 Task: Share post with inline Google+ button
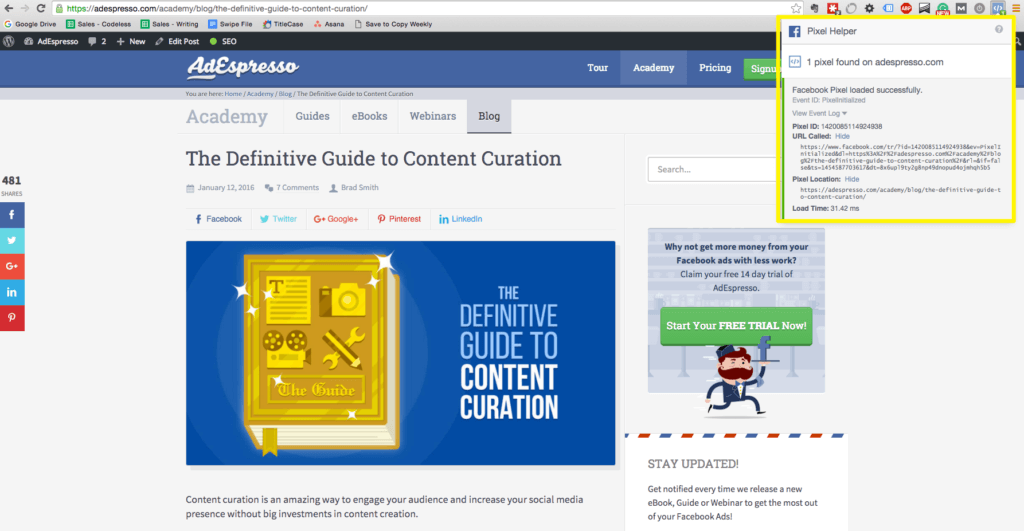[336, 219]
